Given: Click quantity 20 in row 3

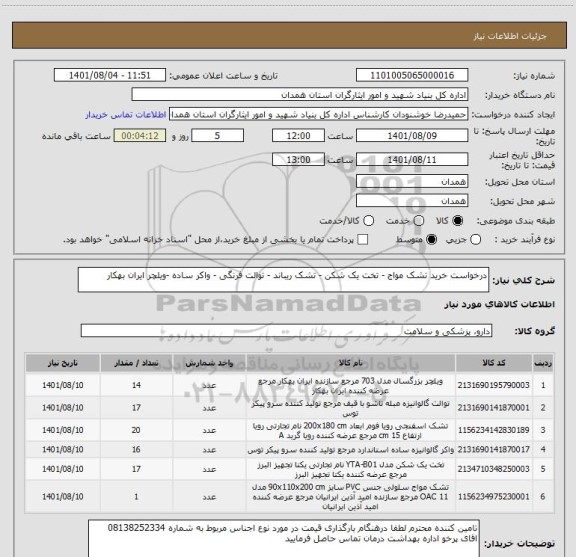Looking at the screenshot, I should (x=136, y=430).
